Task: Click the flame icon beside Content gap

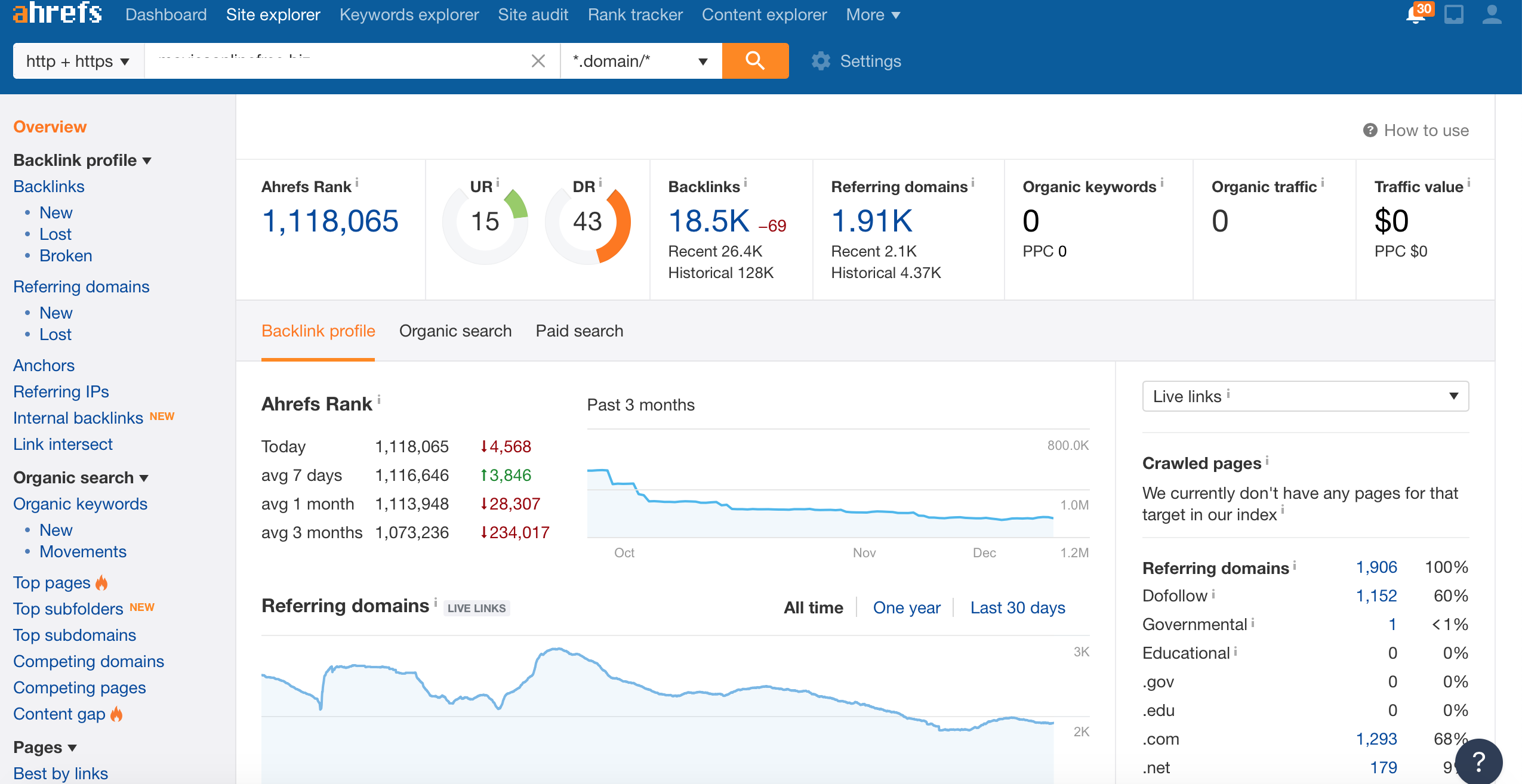Action: 116,714
